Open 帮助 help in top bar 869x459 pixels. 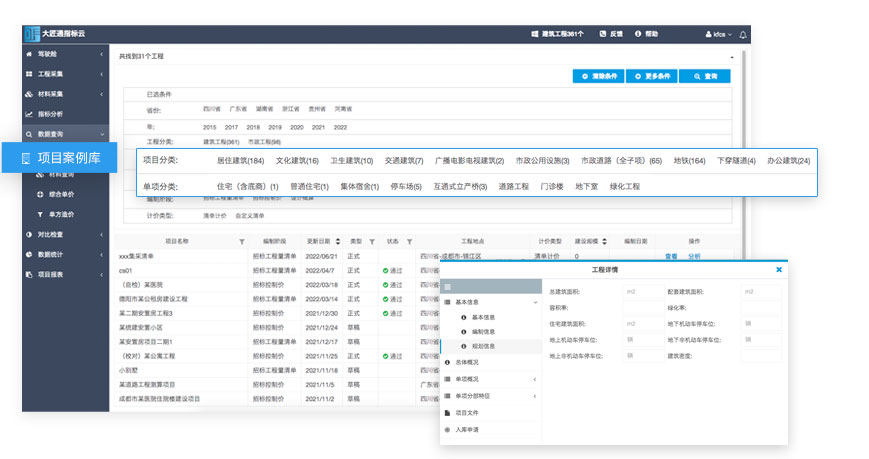pos(646,34)
